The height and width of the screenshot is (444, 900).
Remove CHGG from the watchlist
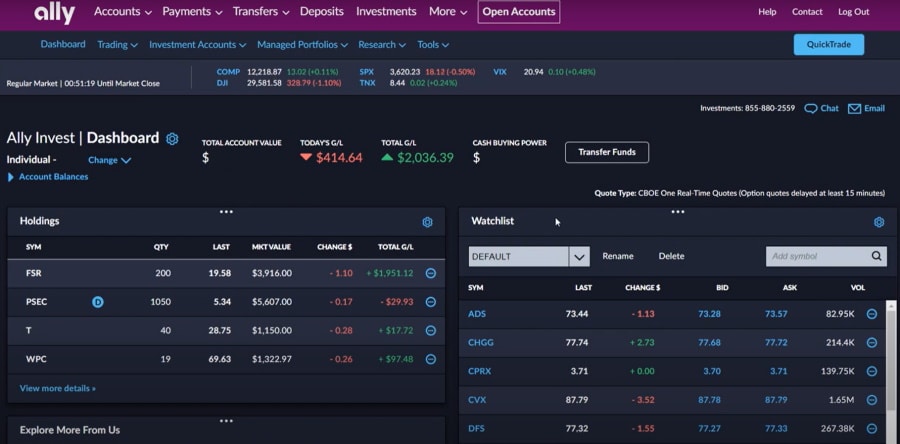click(x=871, y=343)
